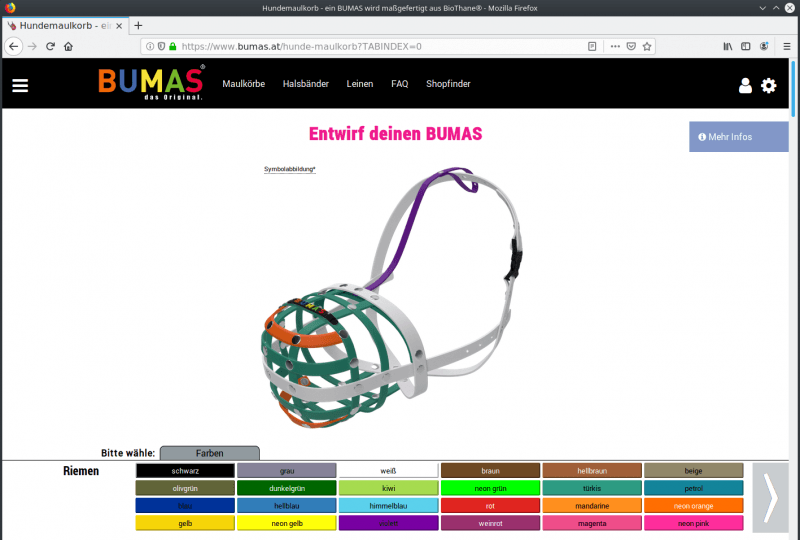Pick the petrol color swatch
This screenshot has width=800, height=540.
click(x=693, y=488)
